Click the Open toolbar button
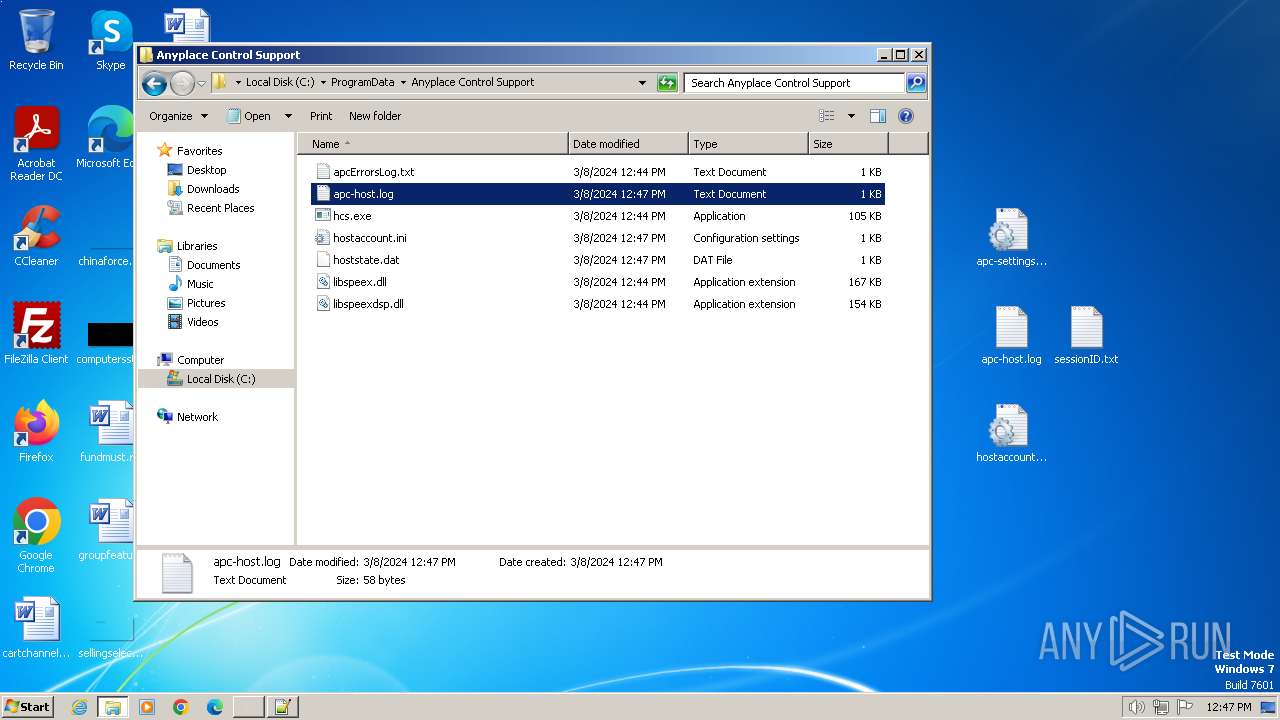 pos(248,116)
